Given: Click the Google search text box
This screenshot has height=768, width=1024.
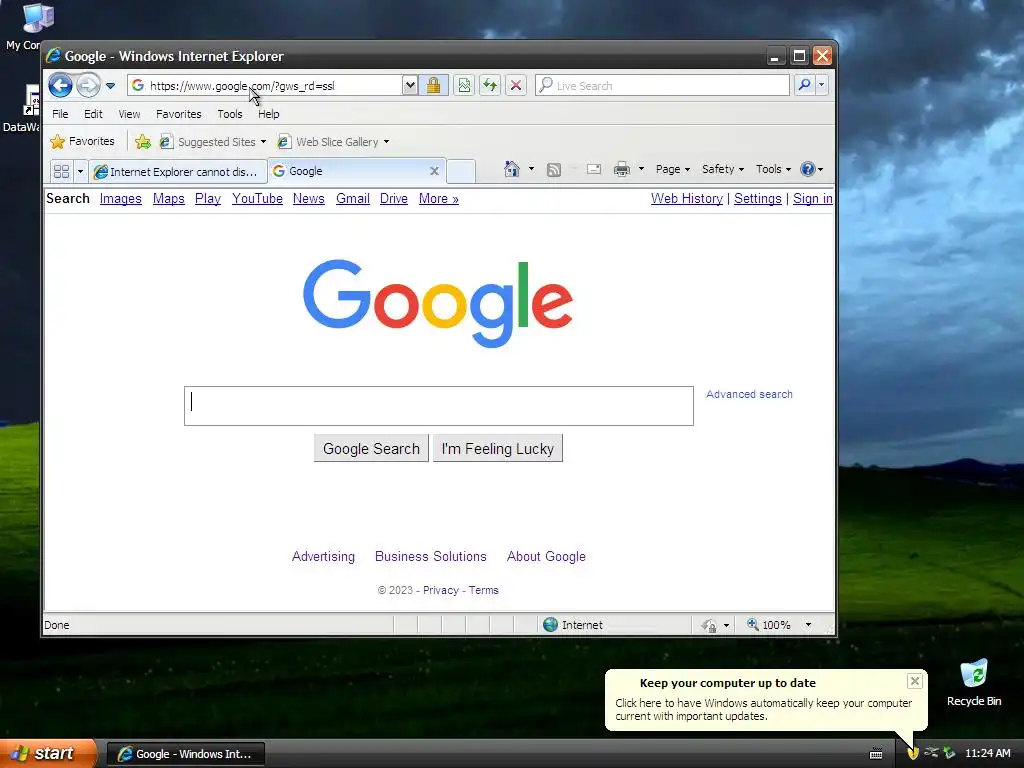Looking at the screenshot, I should click(x=439, y=406).
